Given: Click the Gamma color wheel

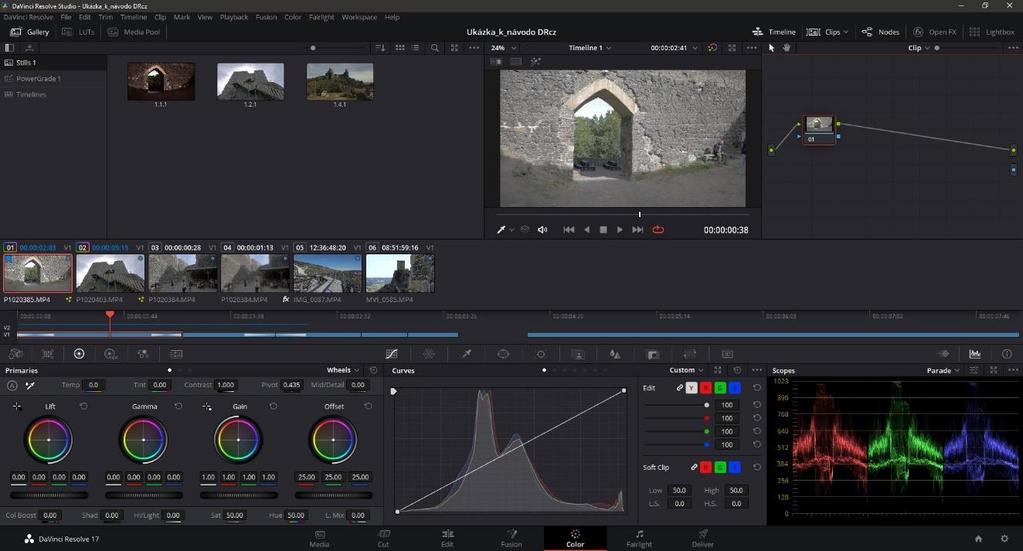Looking at the screenshot, I should click(x=144, y=439).
